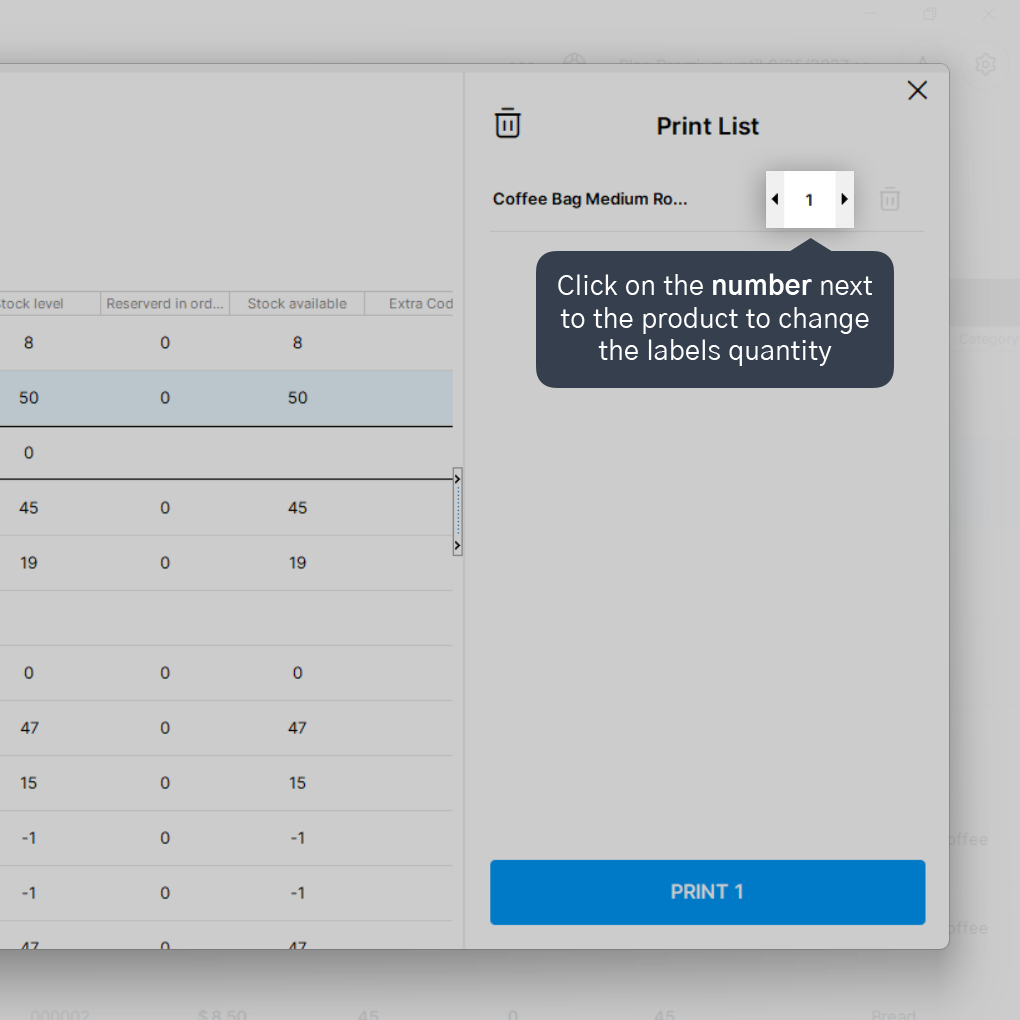Open settings gear in top right

[x=985, y=64]
